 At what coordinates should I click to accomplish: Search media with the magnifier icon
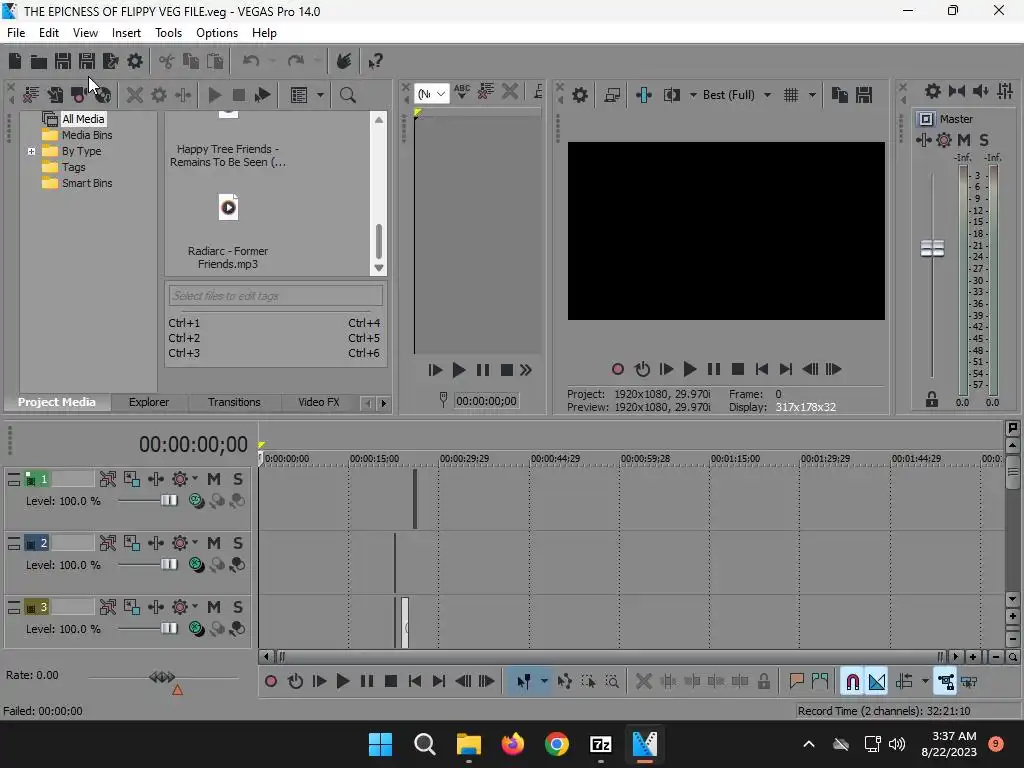(x=347, y=95)
